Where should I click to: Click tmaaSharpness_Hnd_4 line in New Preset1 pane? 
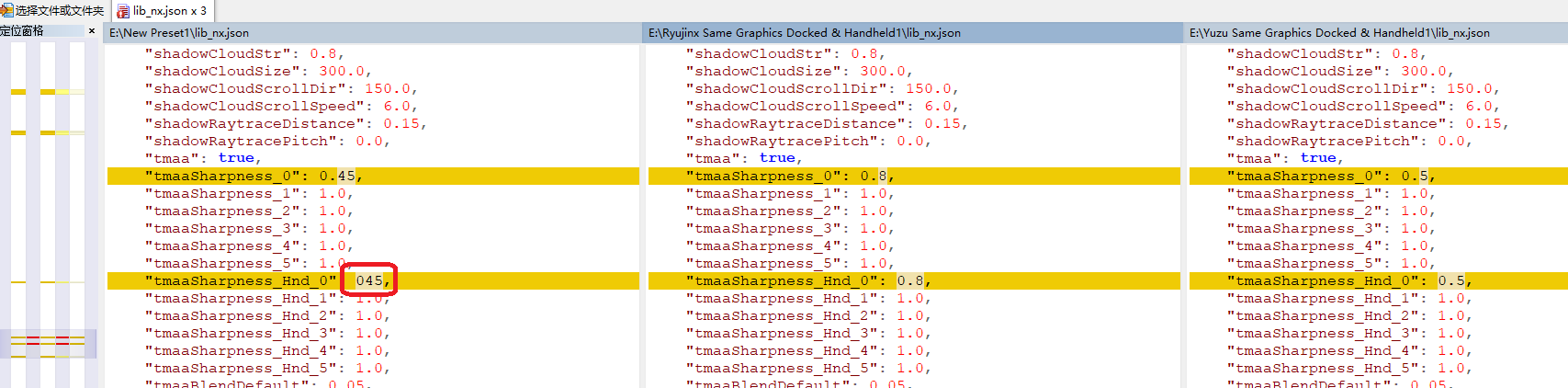(267, 350)
